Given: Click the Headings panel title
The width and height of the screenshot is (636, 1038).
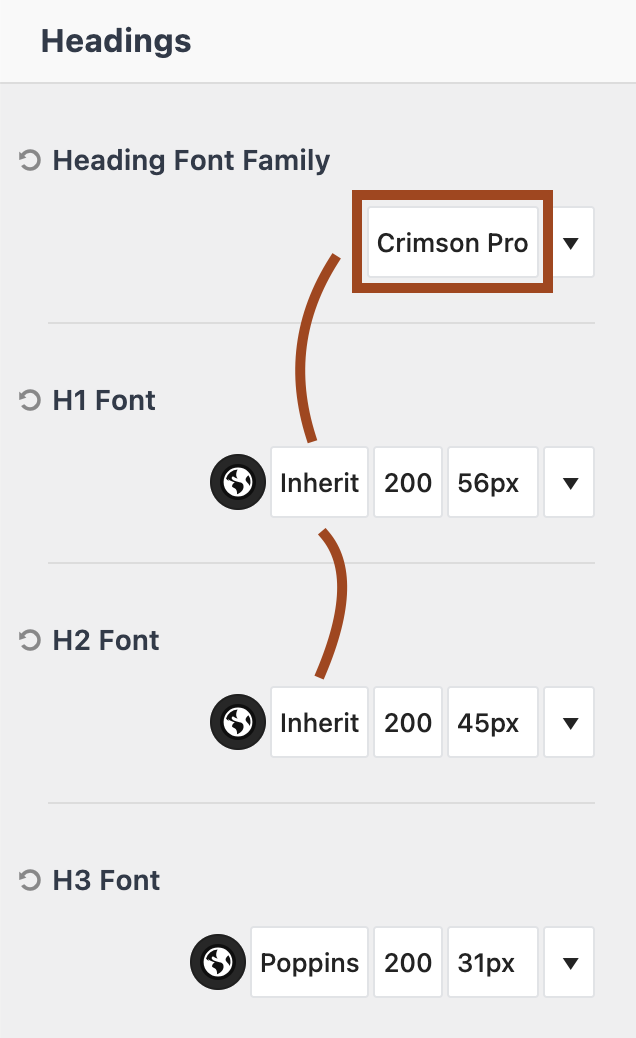Looking at the screenshot, I should (116, 41).
